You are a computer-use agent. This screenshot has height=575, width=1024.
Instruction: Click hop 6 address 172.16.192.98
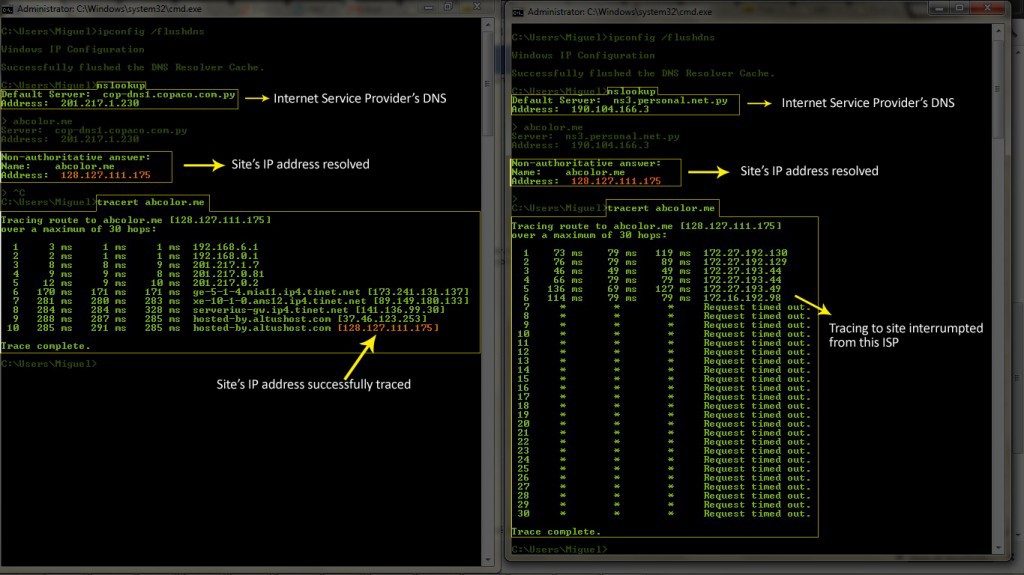click(x=742, y=298)
